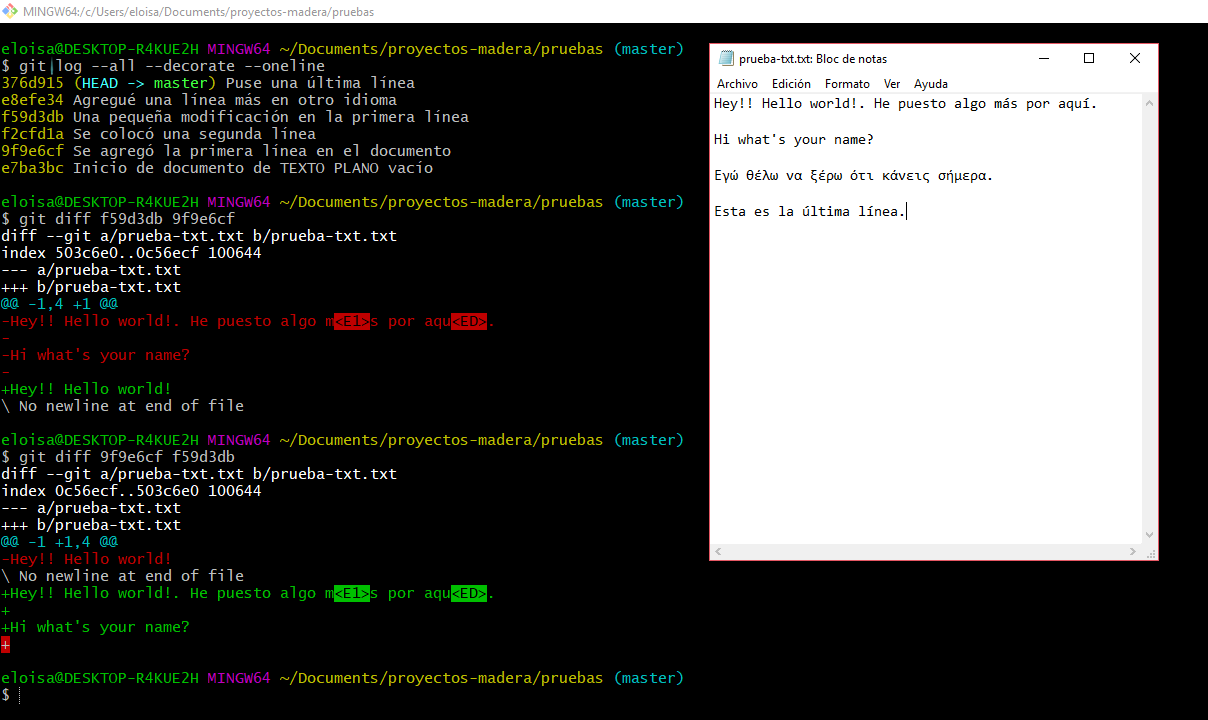Click the Notepad vertical scrollbar up arrow
Screen dimensions: 1208x720
coord(1149,103)
